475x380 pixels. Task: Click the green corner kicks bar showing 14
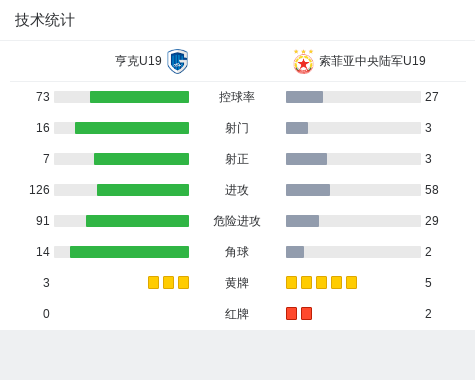[129, 252]
